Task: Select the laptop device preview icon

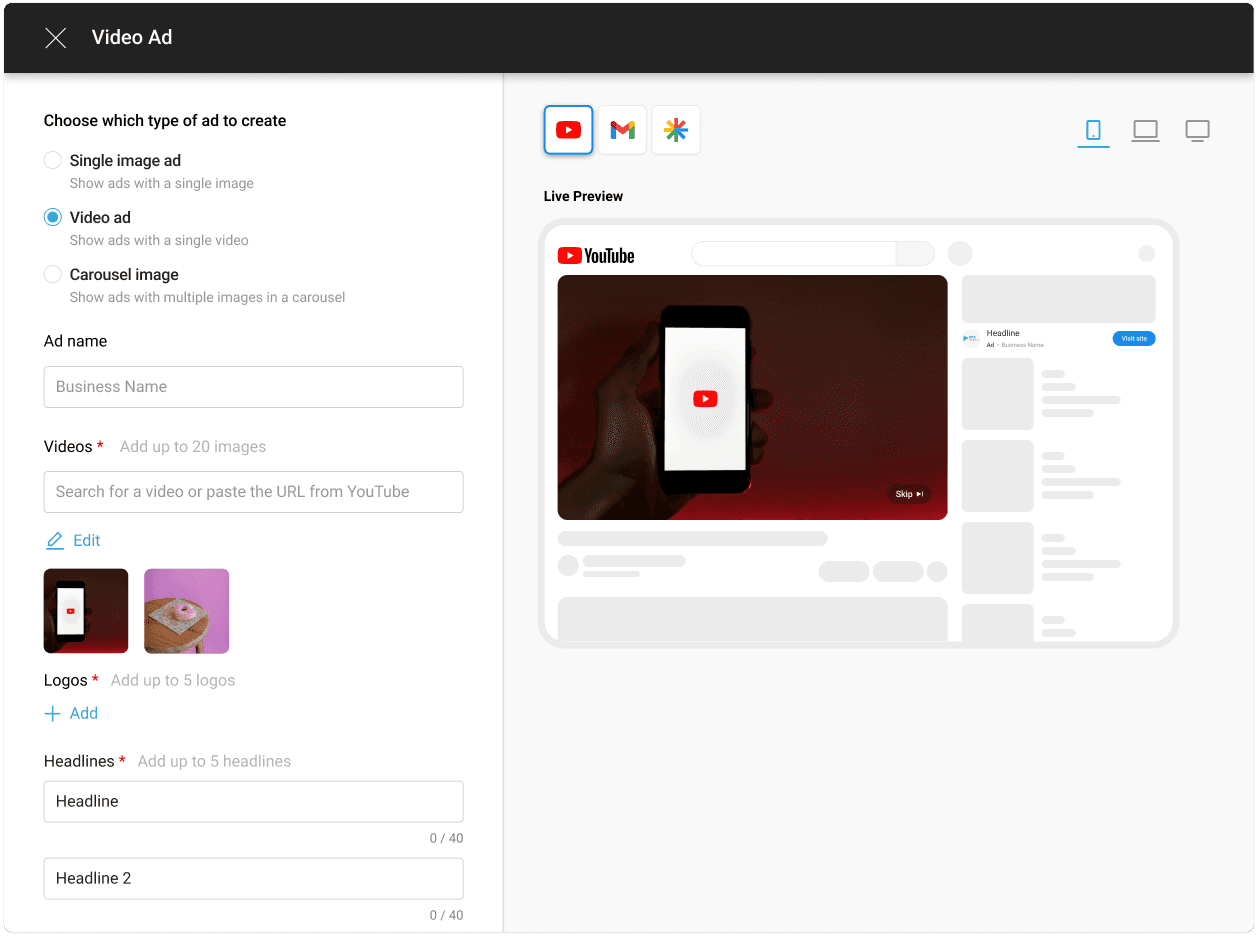Action: pyautogui.click(x=1145, y=130)
